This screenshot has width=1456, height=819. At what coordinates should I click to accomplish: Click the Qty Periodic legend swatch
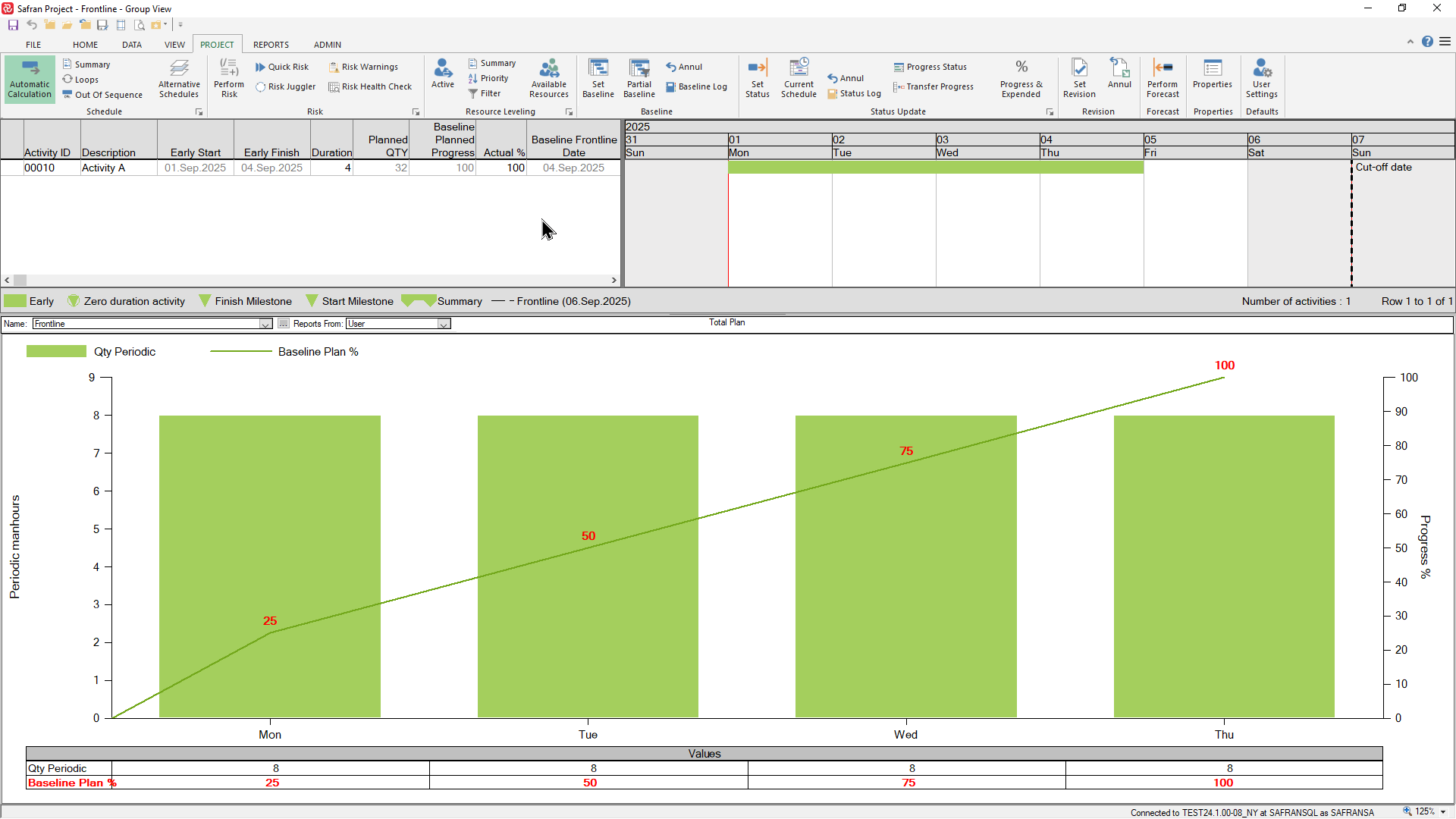(x=56, y=352)
